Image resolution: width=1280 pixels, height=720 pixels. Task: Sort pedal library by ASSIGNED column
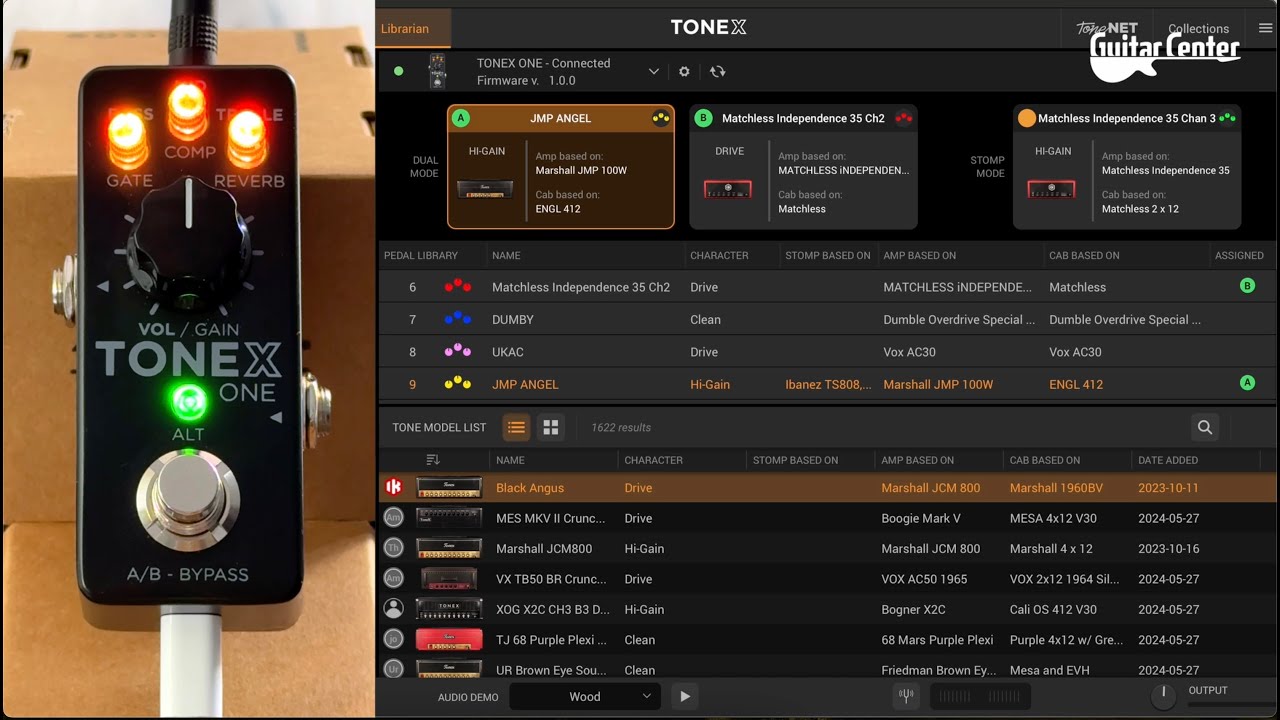click(1239, 255)
